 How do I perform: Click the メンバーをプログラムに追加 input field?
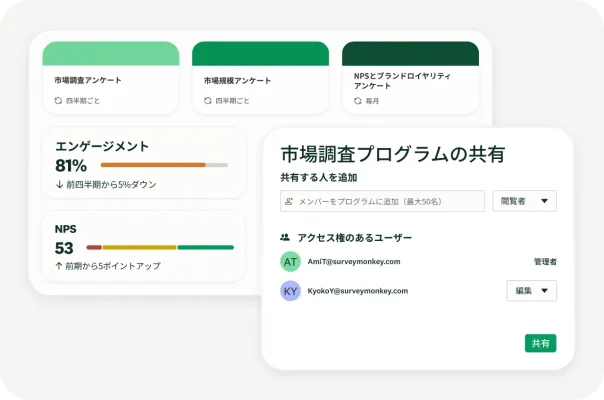(x=382, y=201)
